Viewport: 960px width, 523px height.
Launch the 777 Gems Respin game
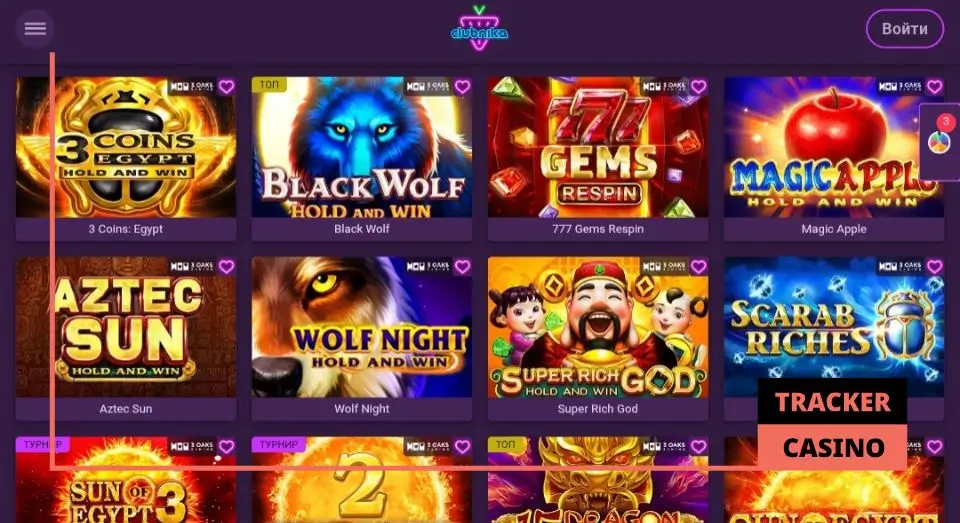598,147
